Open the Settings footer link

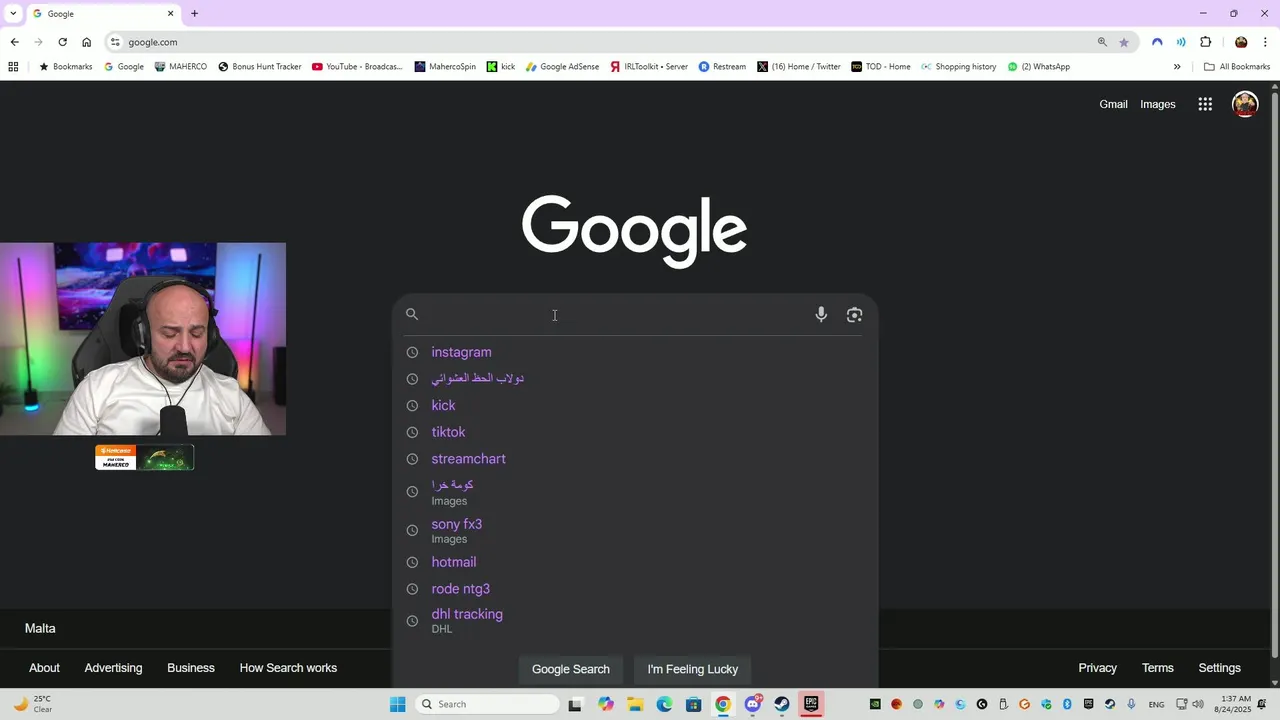(x=1220, y=668)
